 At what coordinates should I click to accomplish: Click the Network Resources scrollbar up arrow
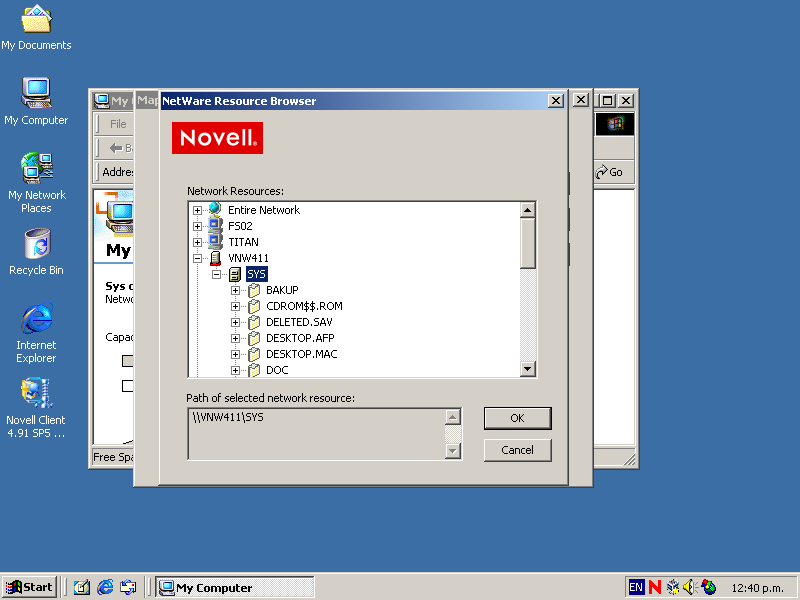tap(528, 210)
